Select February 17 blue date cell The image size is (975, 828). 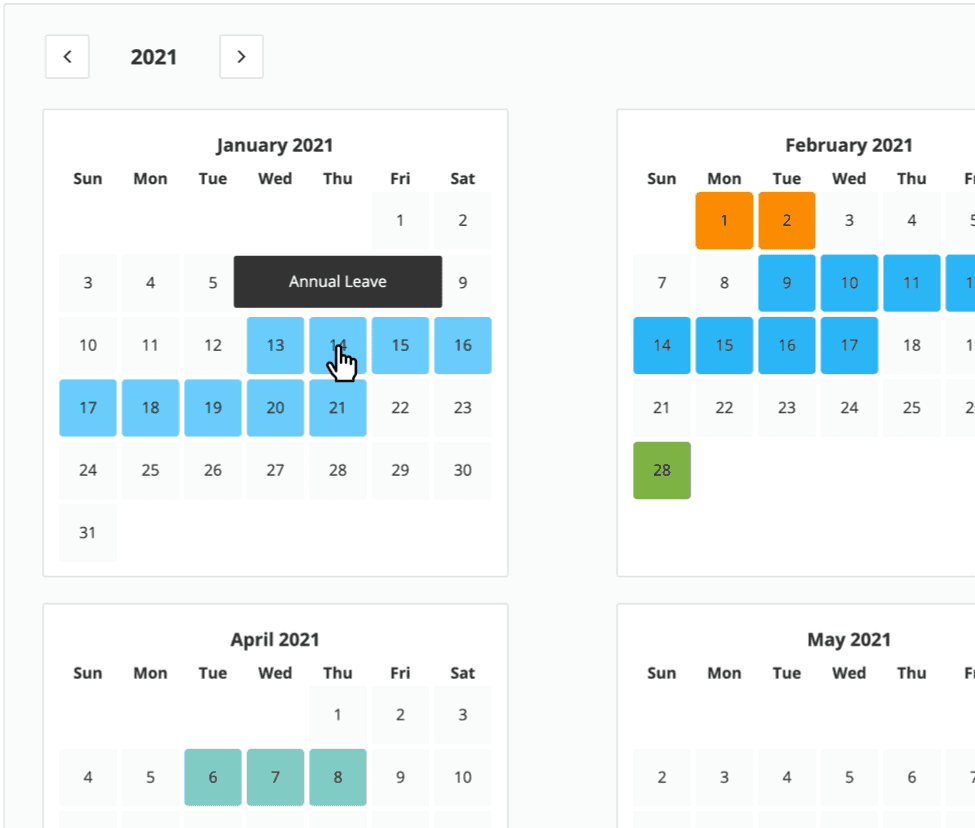849,346
